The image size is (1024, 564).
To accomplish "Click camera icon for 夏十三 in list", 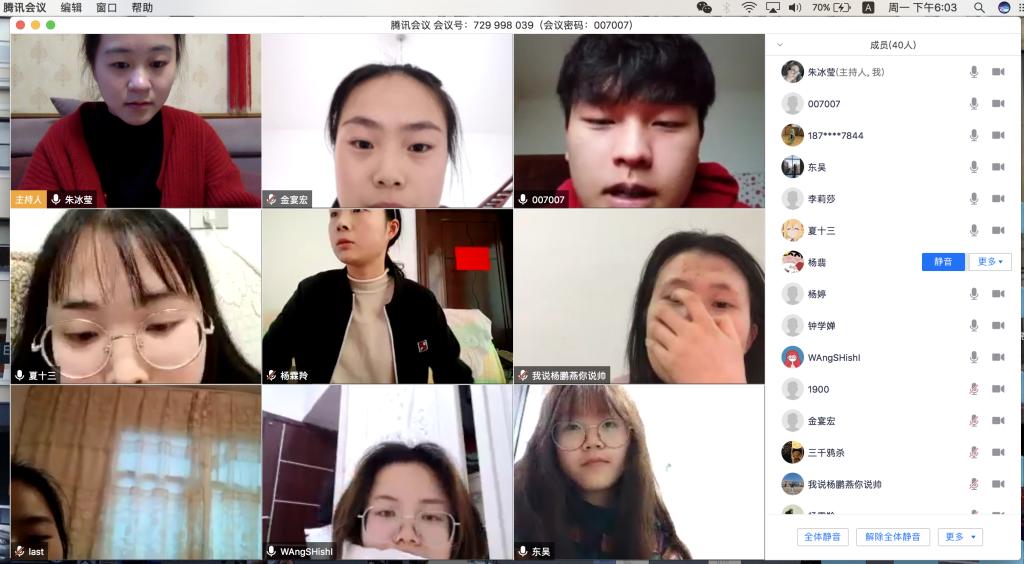I will (998, 230).
